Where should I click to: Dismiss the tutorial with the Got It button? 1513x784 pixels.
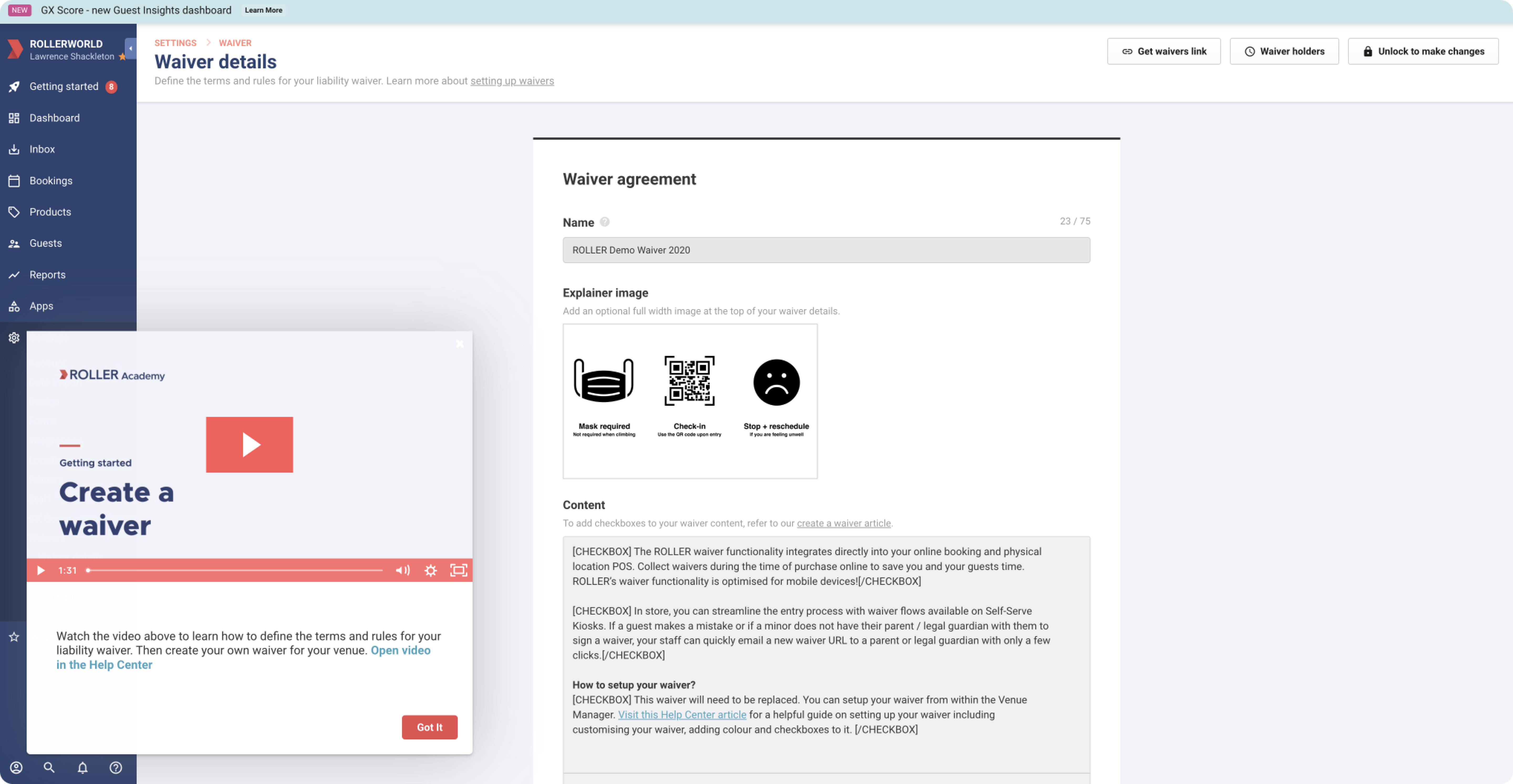tap(429, 727)
